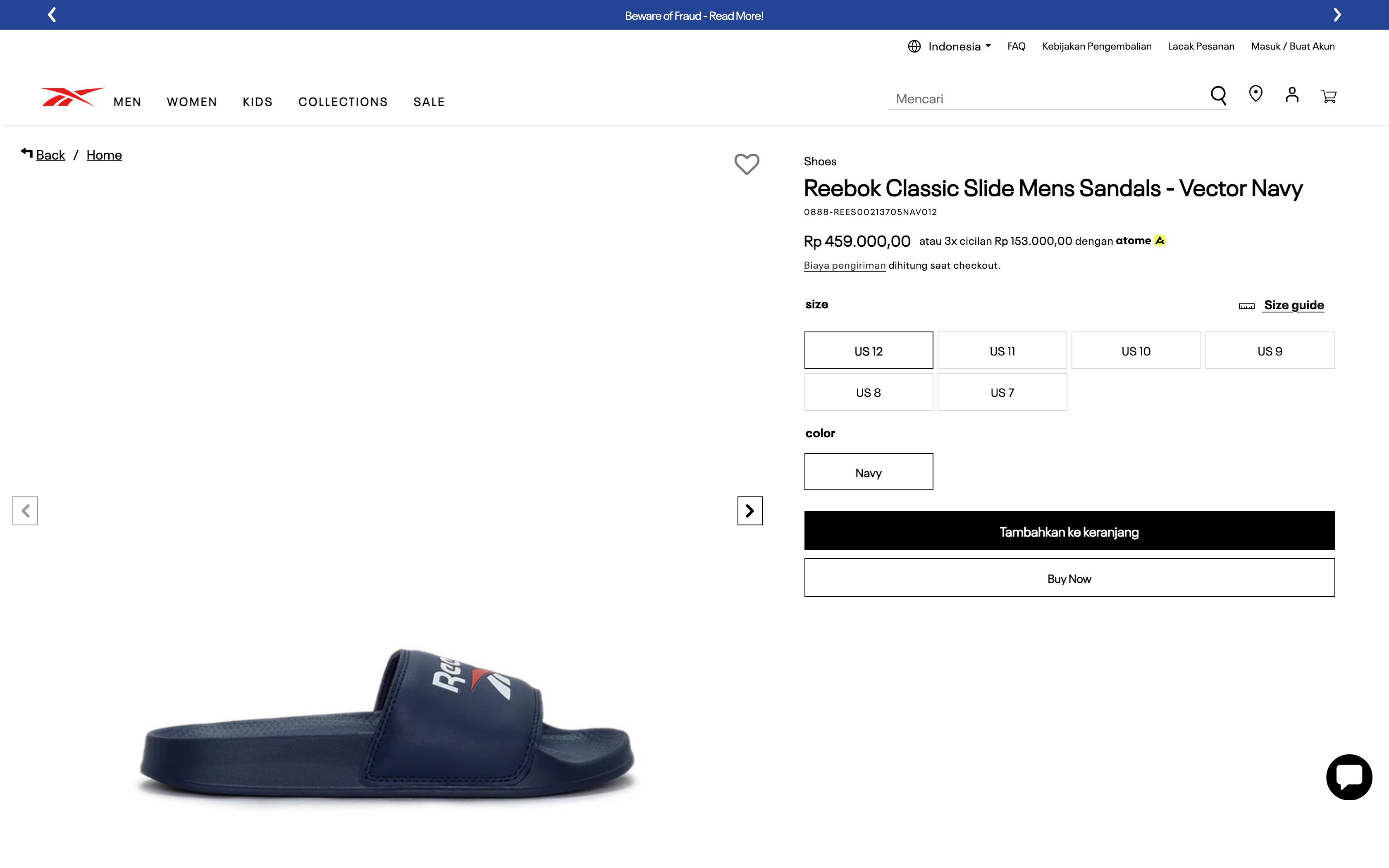Select the Navy color option
Screen dimensions: 1389x868
pos(869,471)
